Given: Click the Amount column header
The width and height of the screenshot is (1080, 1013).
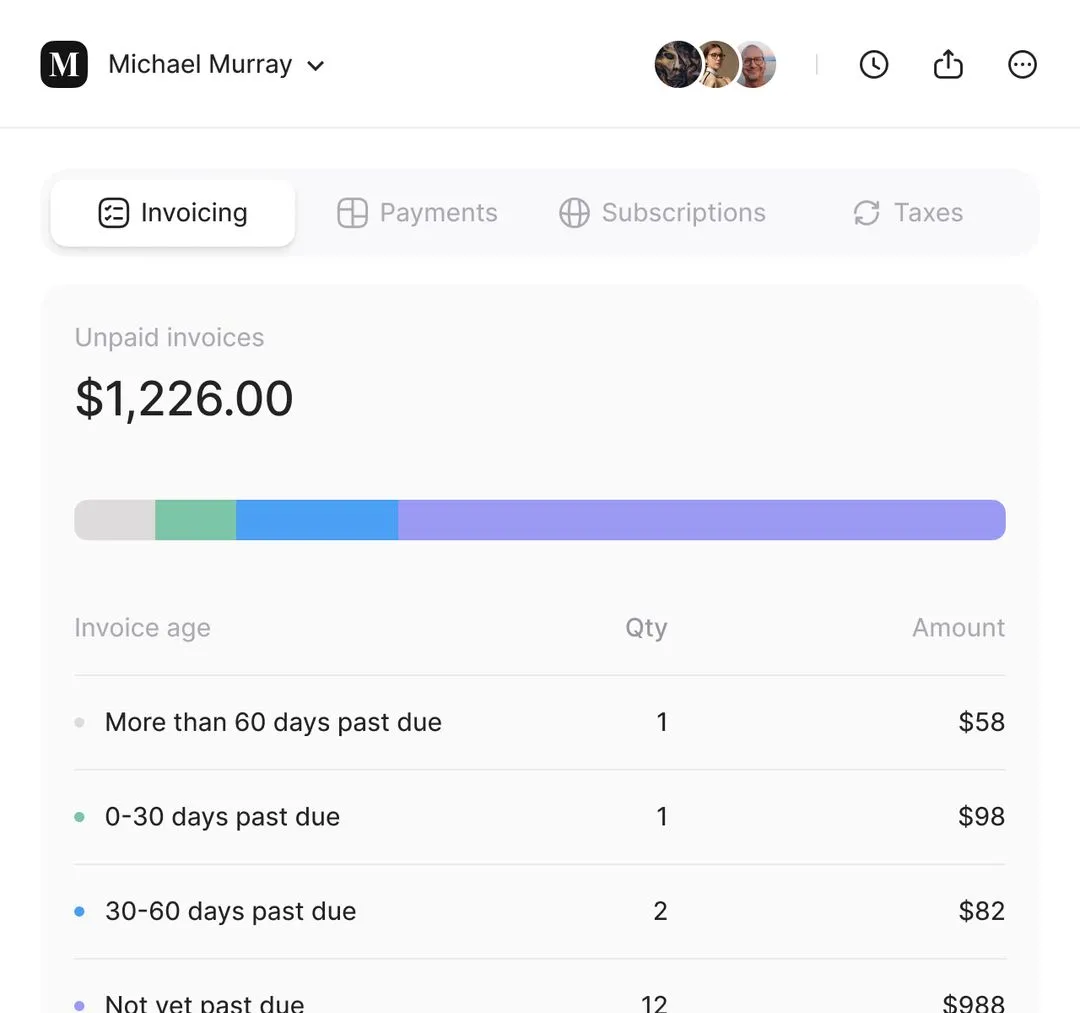Looking at the screenshot, I should [x=958, y=628].
